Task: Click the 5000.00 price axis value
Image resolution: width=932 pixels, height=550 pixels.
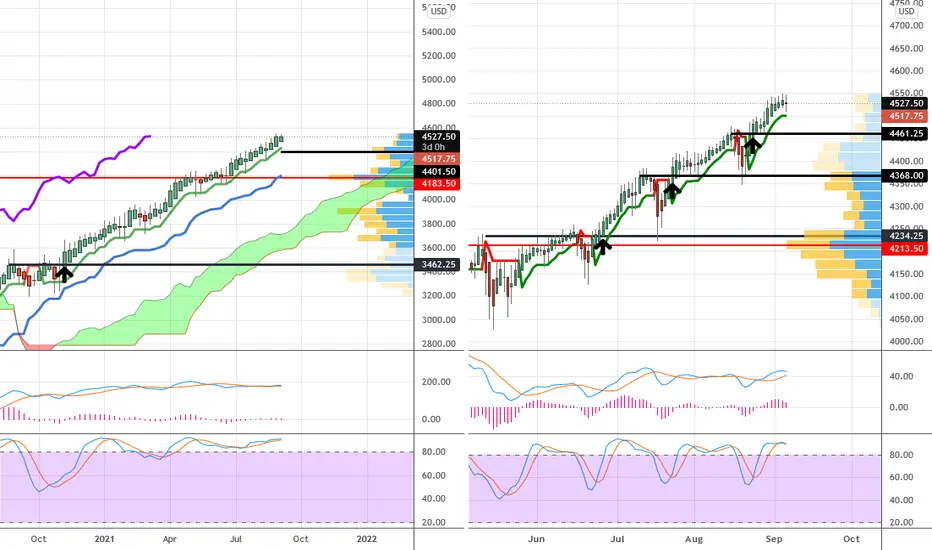Action: point(439,79)
